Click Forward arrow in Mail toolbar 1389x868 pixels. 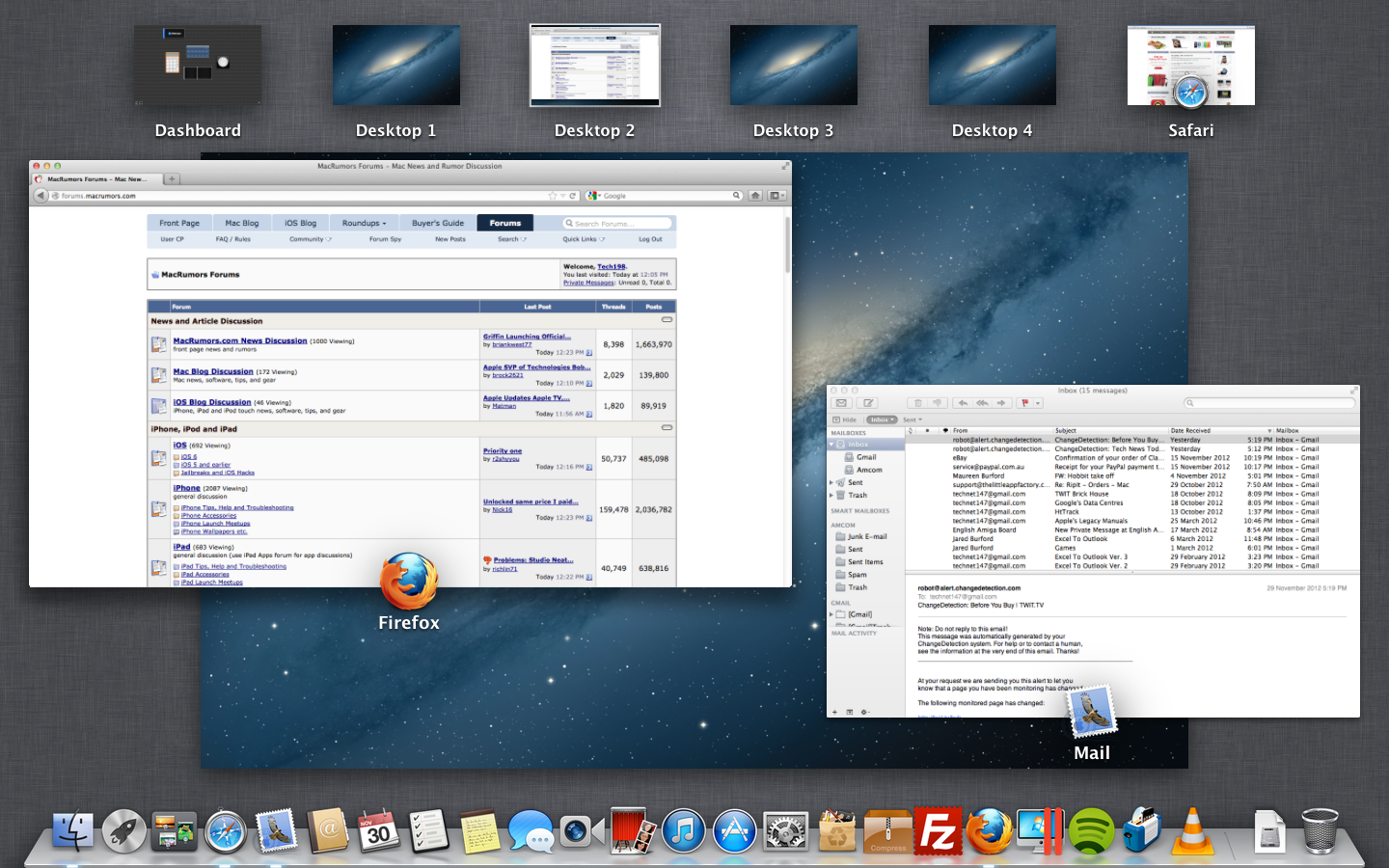click(1002, 403)
